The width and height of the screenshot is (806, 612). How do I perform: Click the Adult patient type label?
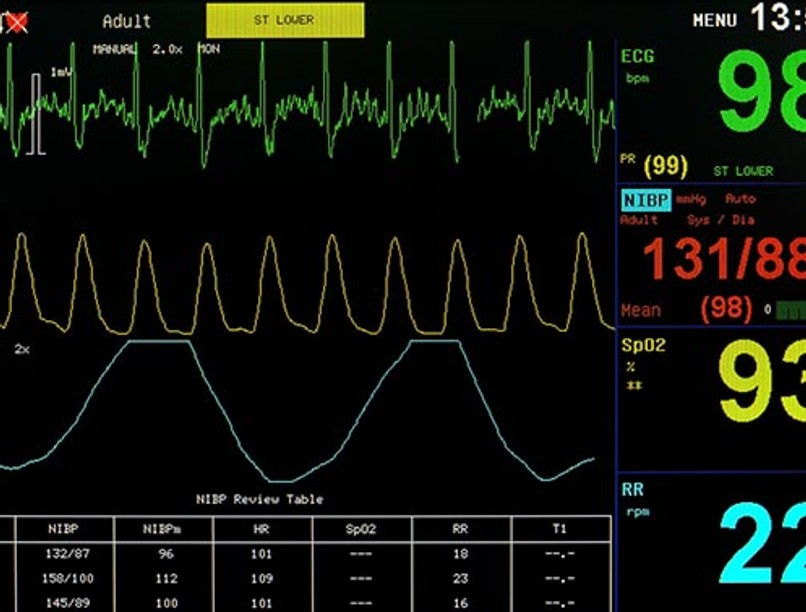[x=127, y=21]
